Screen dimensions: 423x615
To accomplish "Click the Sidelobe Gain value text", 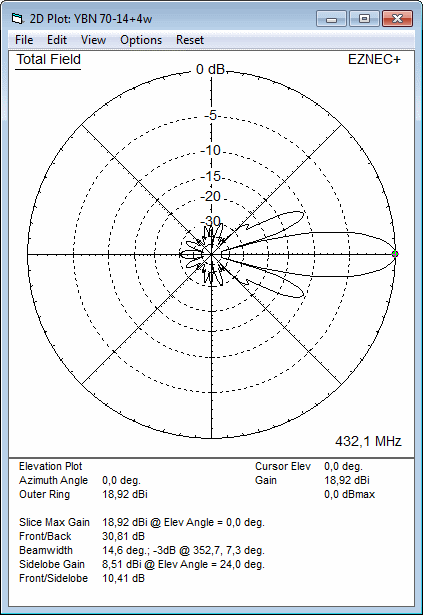I will point(183,564).
